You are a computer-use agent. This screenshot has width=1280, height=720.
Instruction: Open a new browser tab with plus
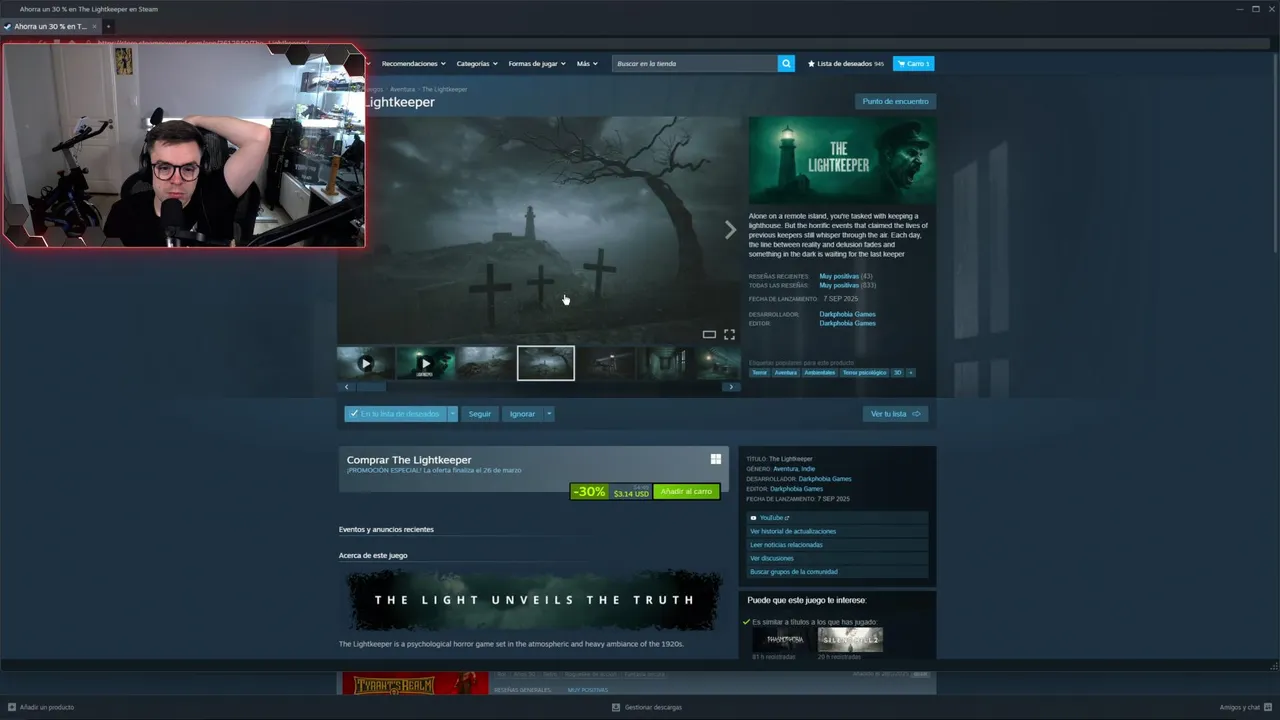click(108, 26)
